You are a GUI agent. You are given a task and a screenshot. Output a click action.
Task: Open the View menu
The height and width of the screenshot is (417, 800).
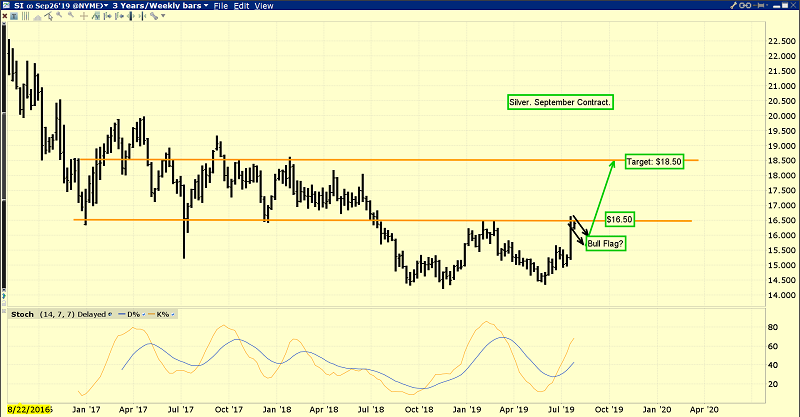coord(264,6)
